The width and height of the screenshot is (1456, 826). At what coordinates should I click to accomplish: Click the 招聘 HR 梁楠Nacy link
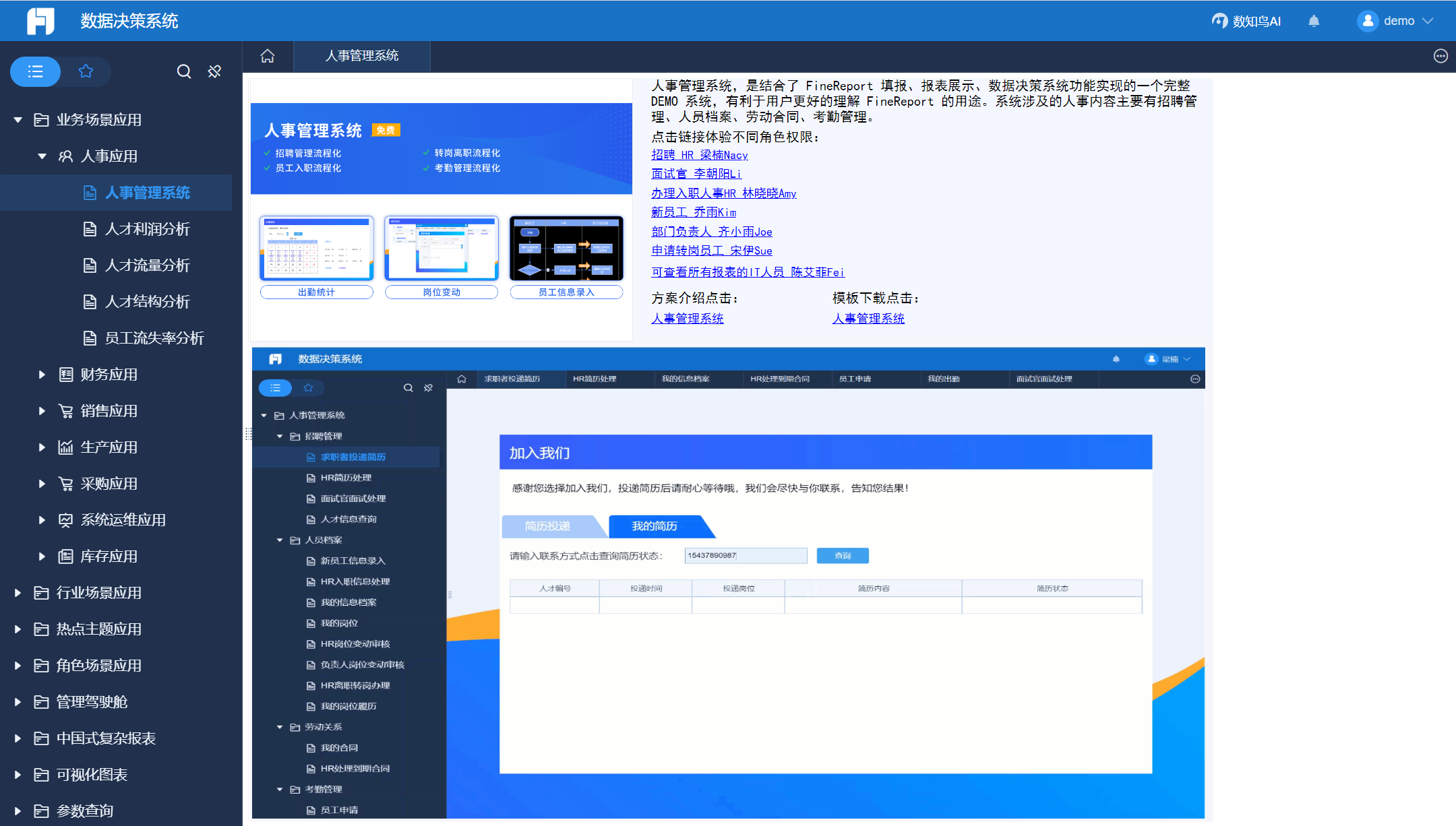pyautogui.click(x=699, y=155)
